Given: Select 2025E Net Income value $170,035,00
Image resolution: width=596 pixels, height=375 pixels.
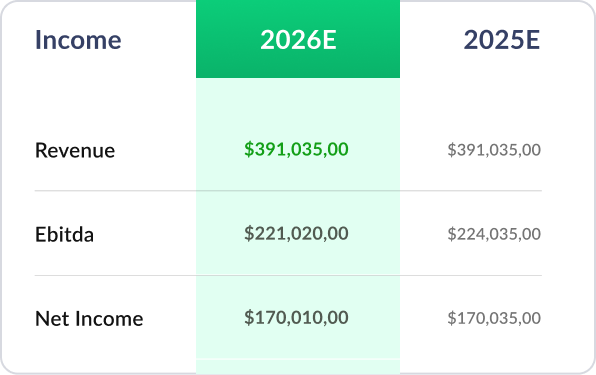Looking at the screenshot, I should coord(494,318).
